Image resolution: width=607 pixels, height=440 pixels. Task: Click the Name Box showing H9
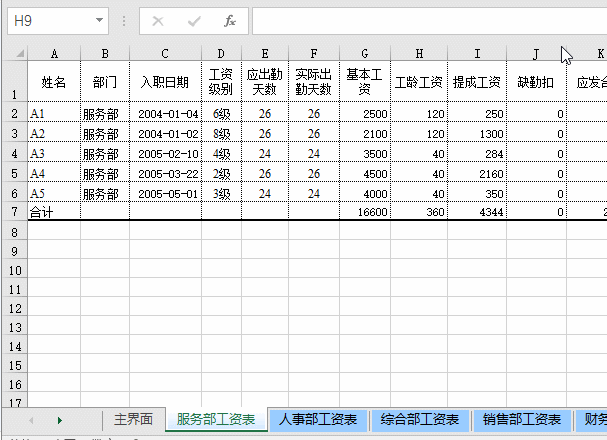click(x=50, y=20)
